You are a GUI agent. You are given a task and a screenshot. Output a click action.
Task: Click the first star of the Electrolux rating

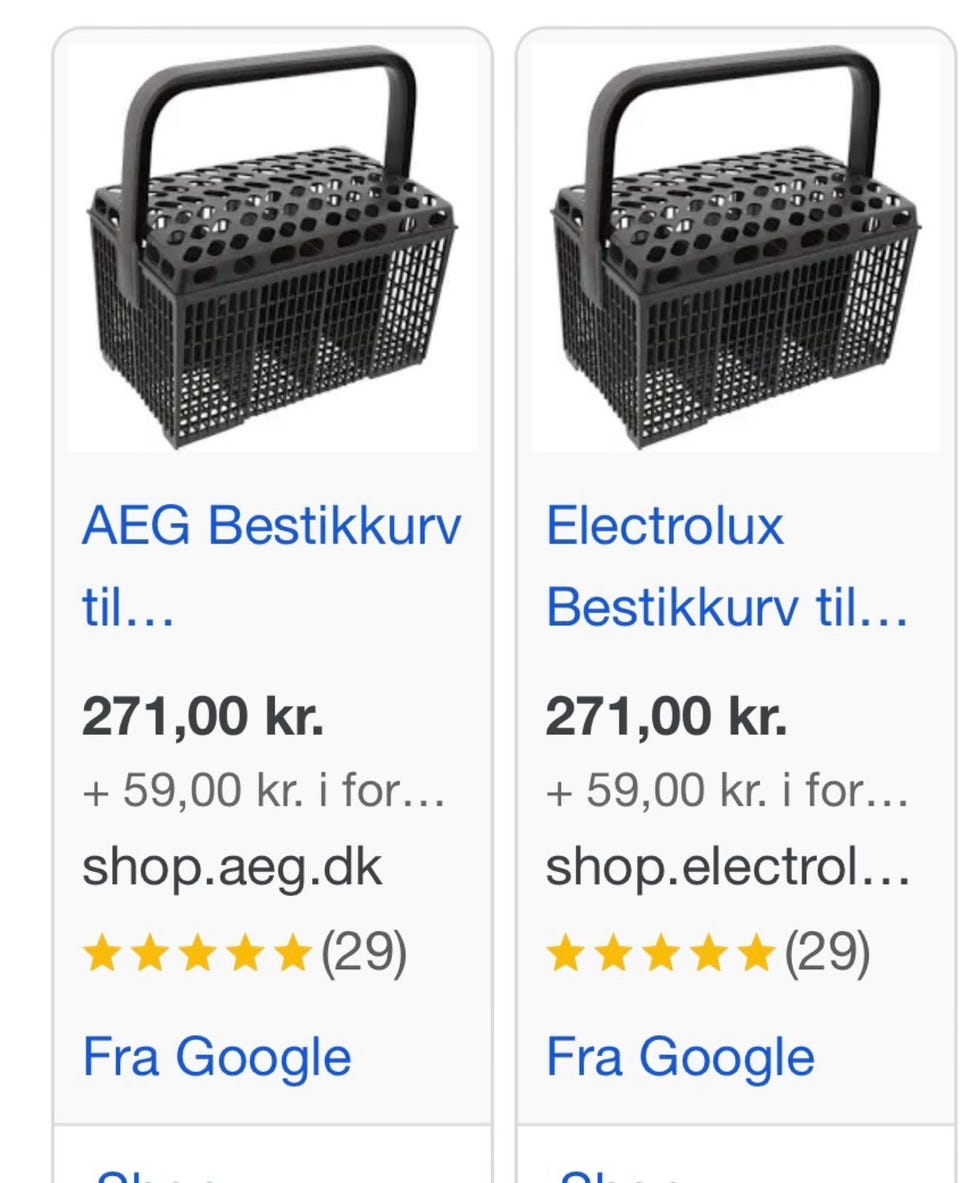(563, 954)
